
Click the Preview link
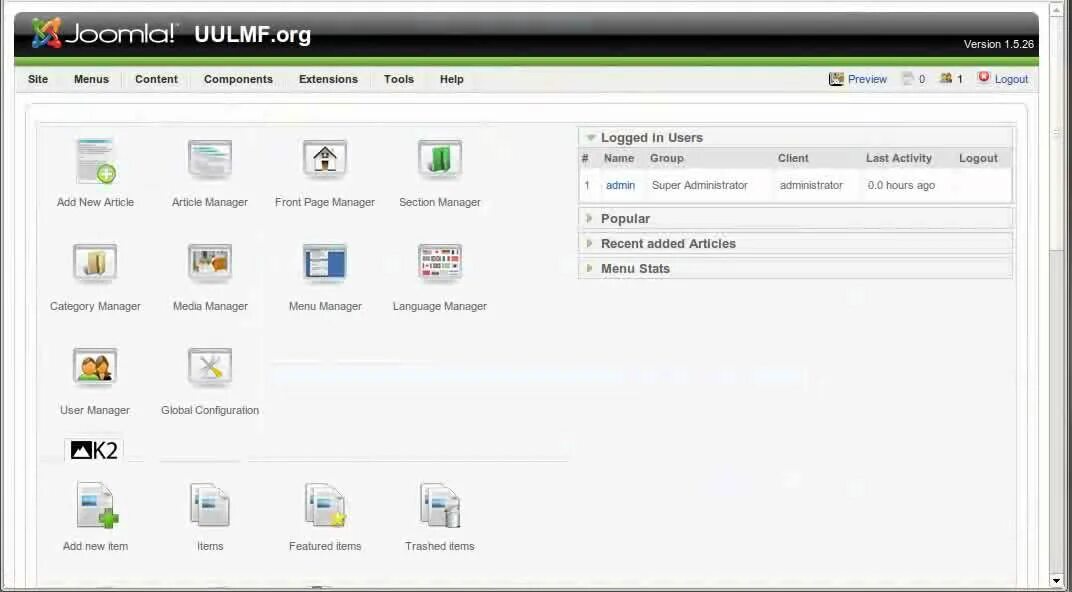click(x=868, y=79)
